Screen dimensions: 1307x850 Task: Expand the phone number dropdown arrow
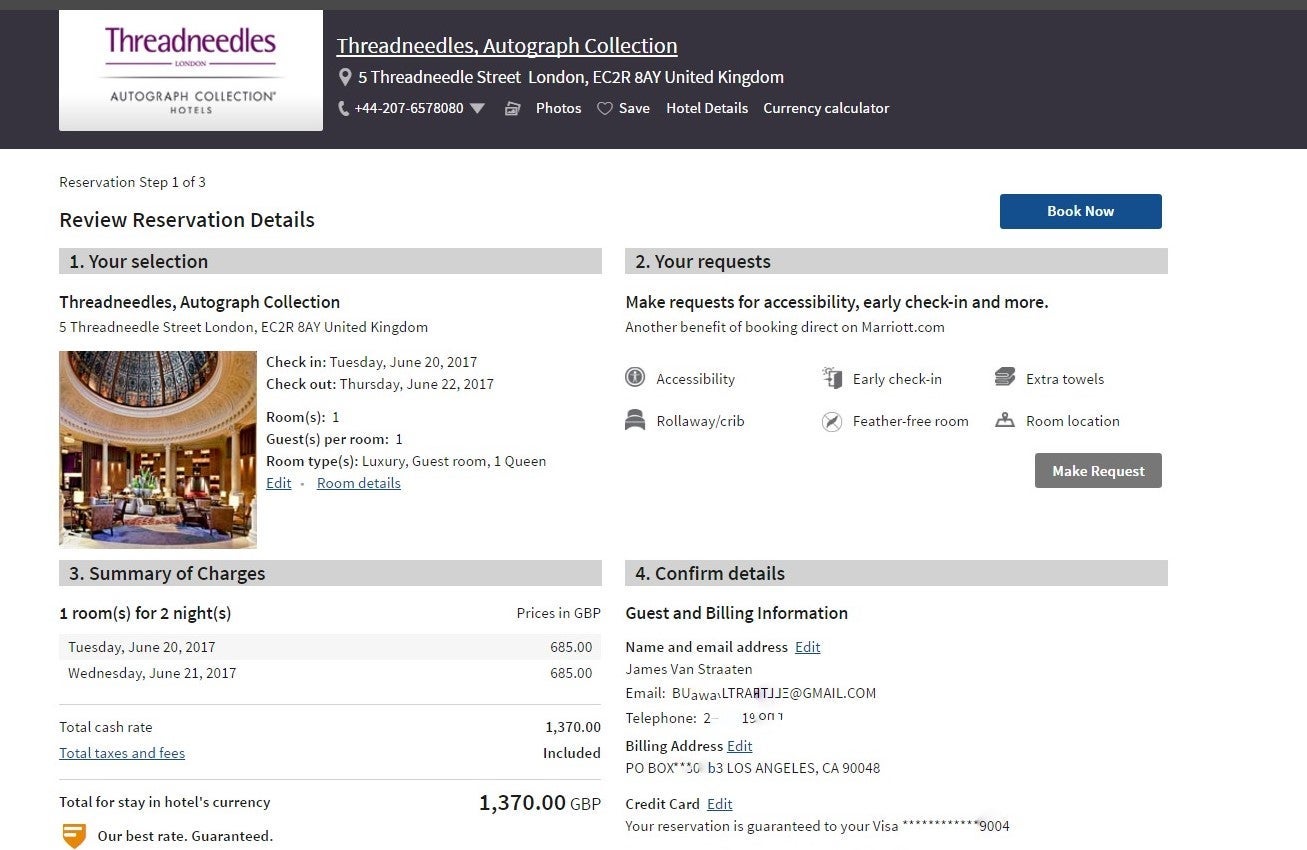[477, 108]
